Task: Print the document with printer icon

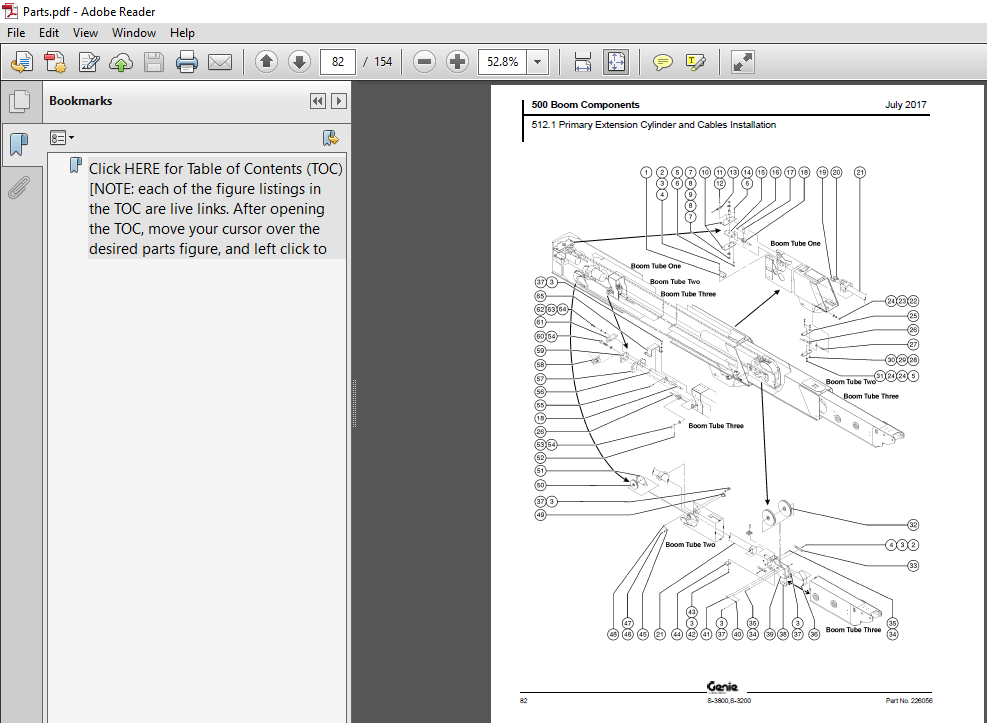Action: tap(186, 62)
